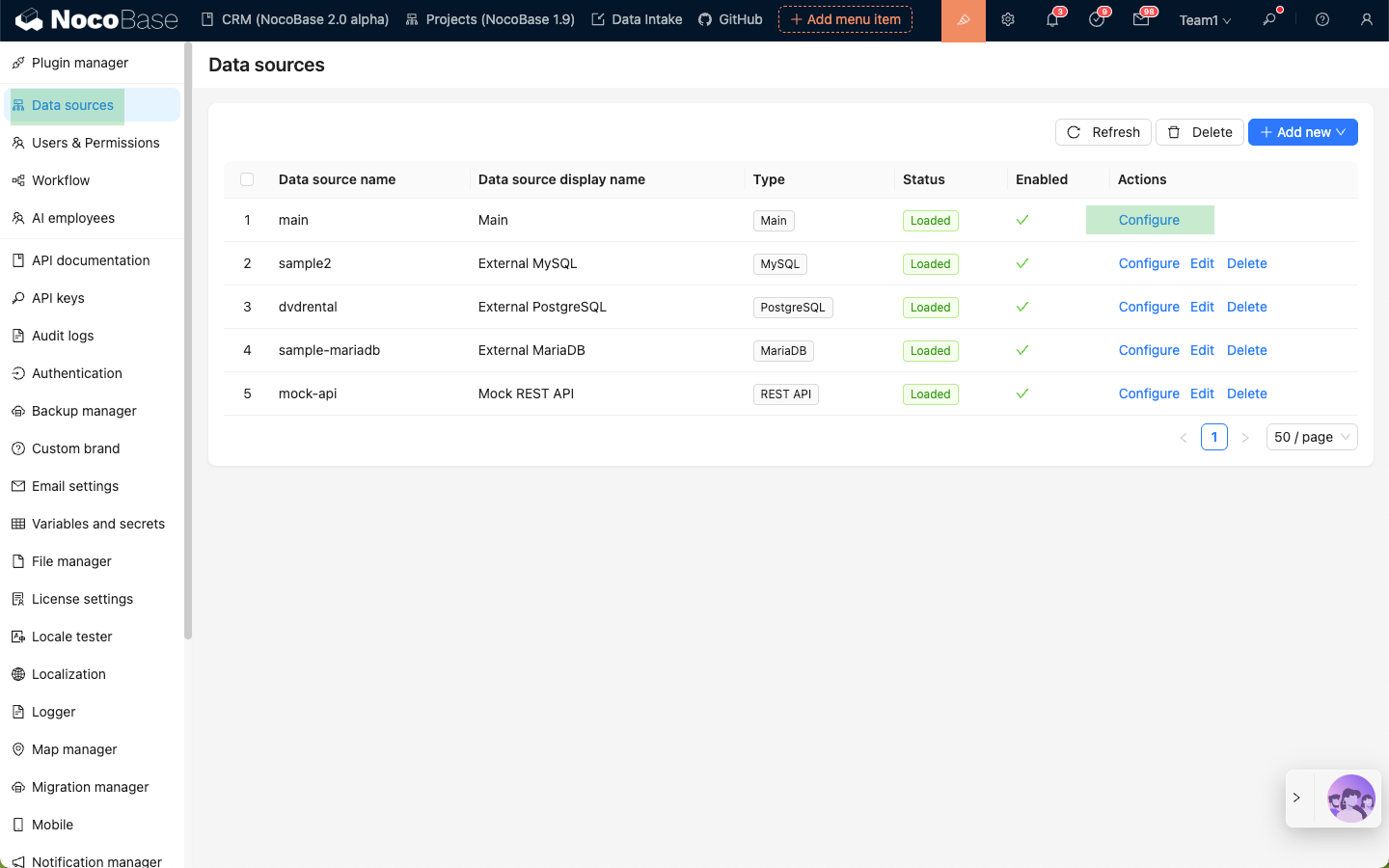
Task: Click the help question mark icon
Action: tap(1322, 20)
